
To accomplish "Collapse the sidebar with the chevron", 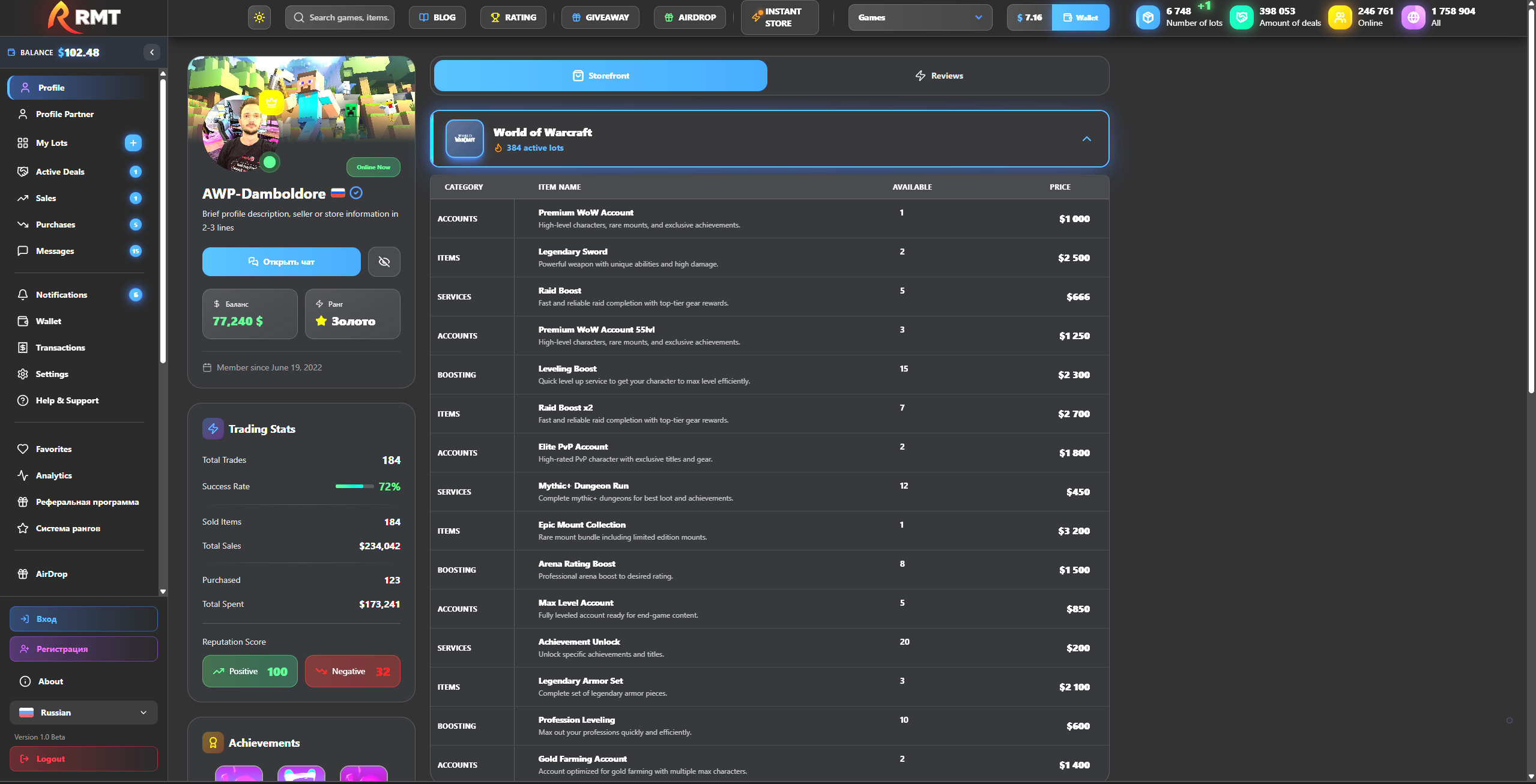I will tap(152, 52).
